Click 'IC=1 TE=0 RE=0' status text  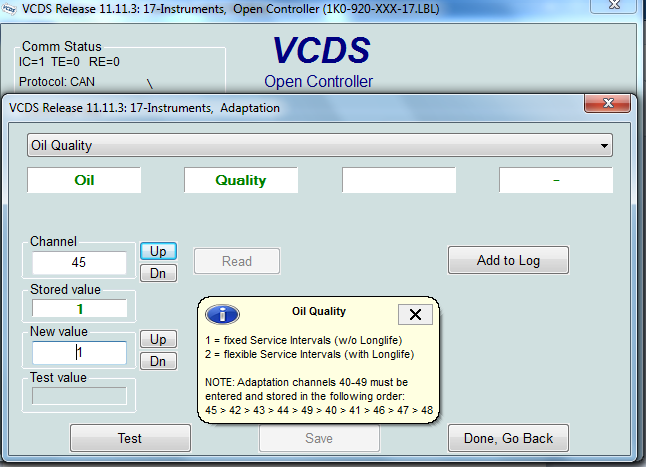coord(69,62)
